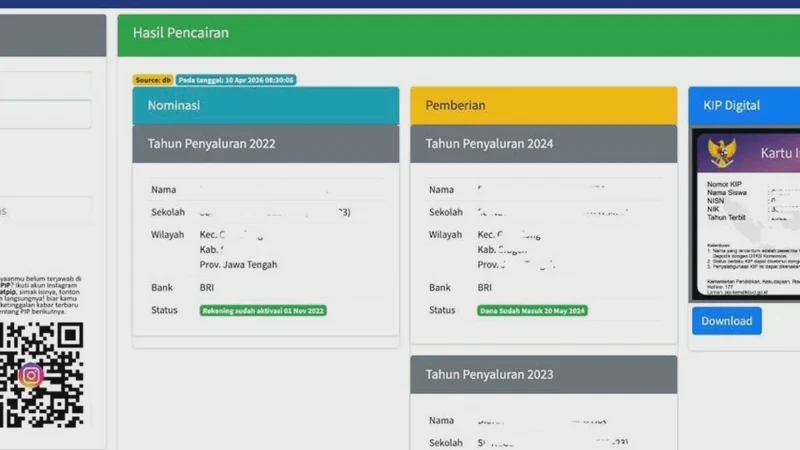Click the QR code image
The width and height of the screenshot is (800, 450).
coord(42,375)
